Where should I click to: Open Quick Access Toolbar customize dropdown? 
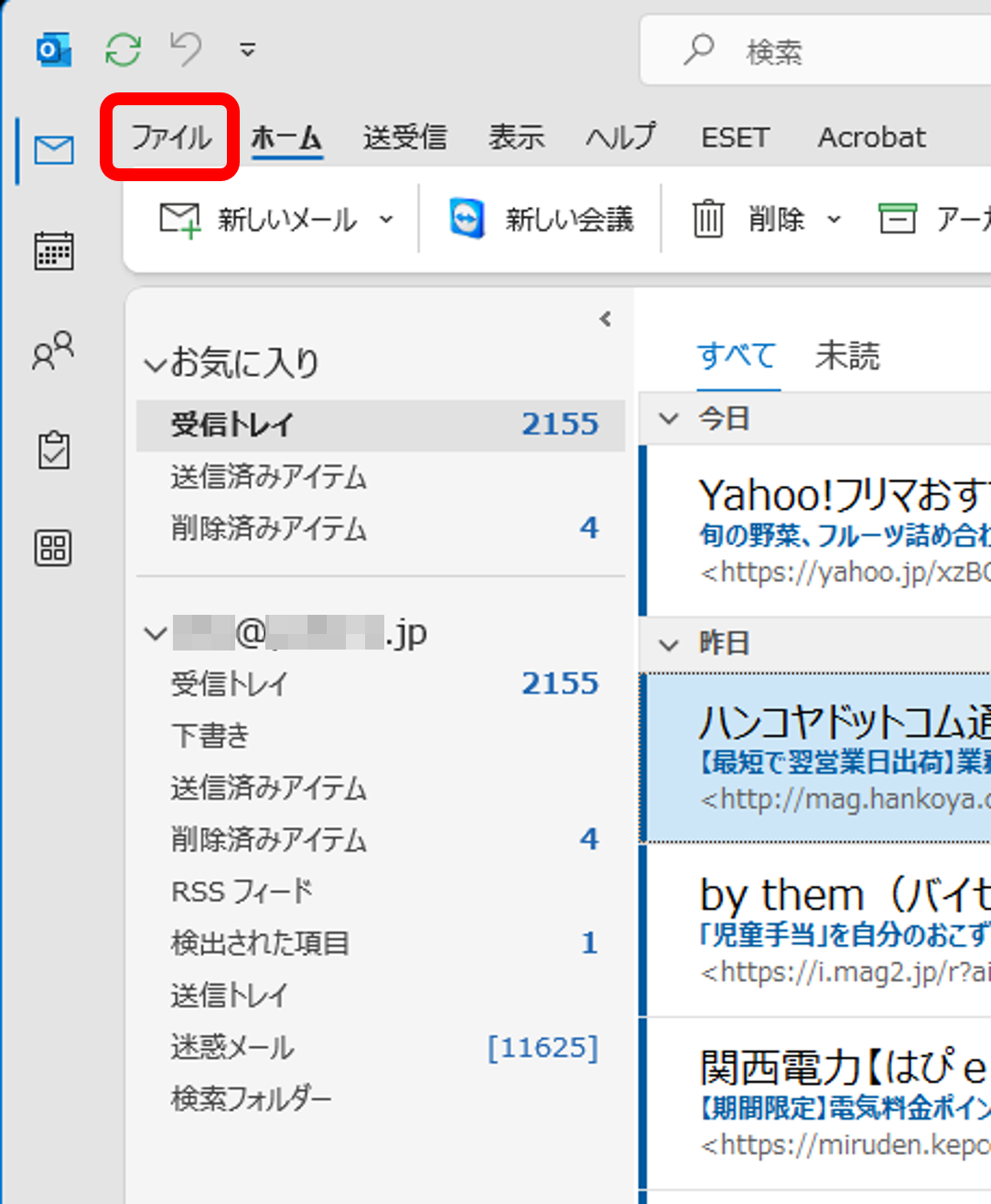tap(247, 50)
